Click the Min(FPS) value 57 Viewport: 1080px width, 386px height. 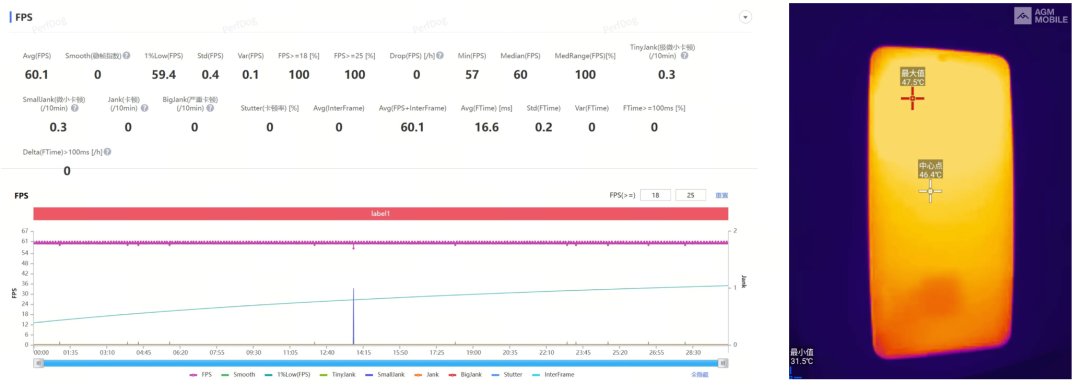click(472, 74)
